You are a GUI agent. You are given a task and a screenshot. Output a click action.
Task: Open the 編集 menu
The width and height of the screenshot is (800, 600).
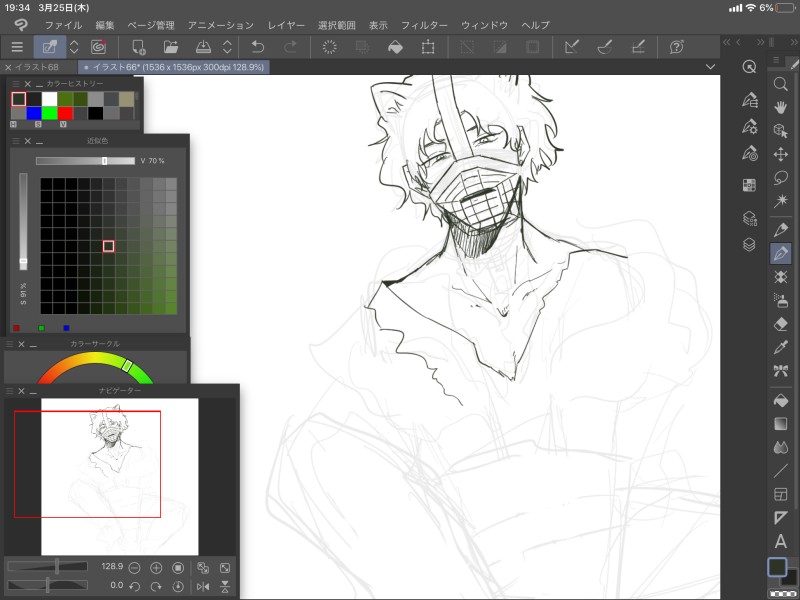tap(105, 25)
